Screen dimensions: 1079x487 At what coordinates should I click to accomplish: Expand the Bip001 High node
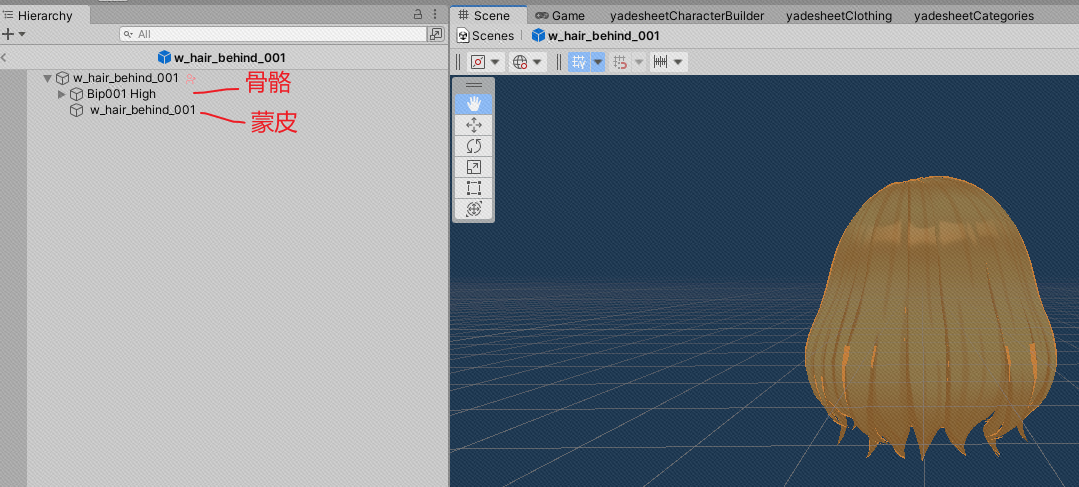pyautogui.click(x=62, y=94)
